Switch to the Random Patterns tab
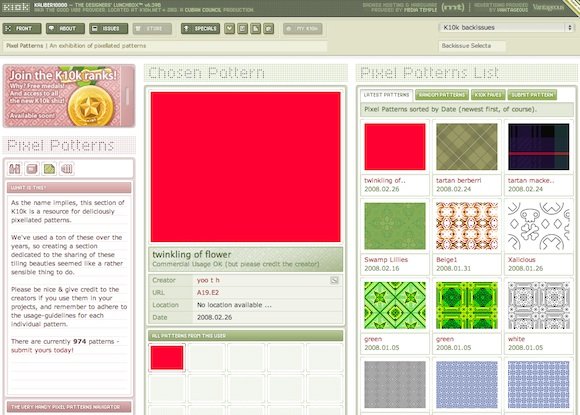Image resolution: width=580 pixels, height=415 pixels. (442, 95)
